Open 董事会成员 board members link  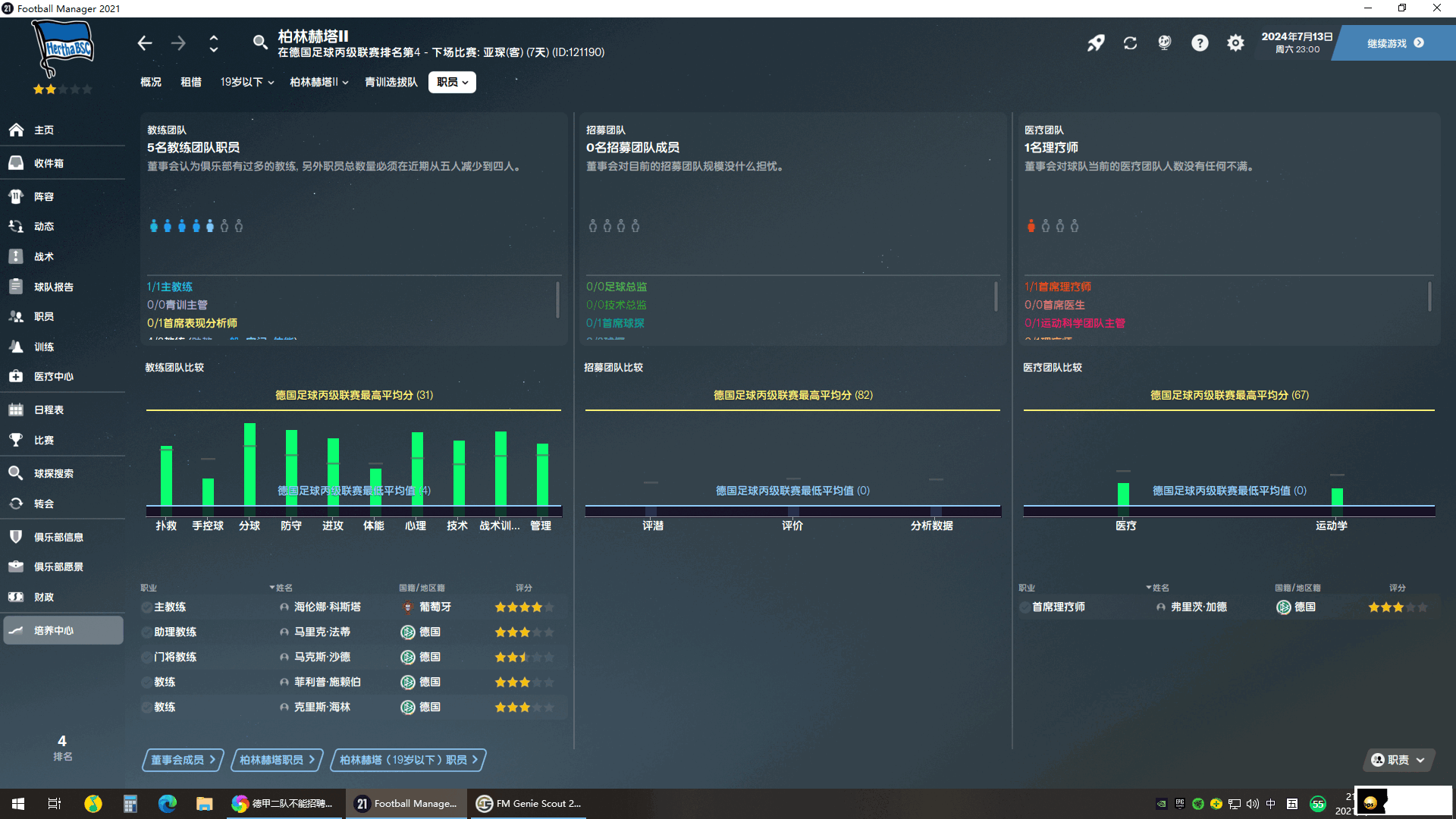tap(183, 760)
